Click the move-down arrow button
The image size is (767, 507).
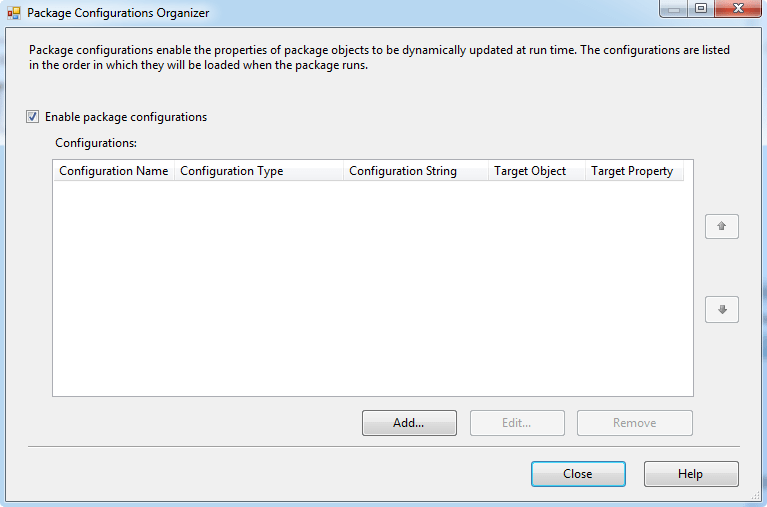(x=722, y=309)
